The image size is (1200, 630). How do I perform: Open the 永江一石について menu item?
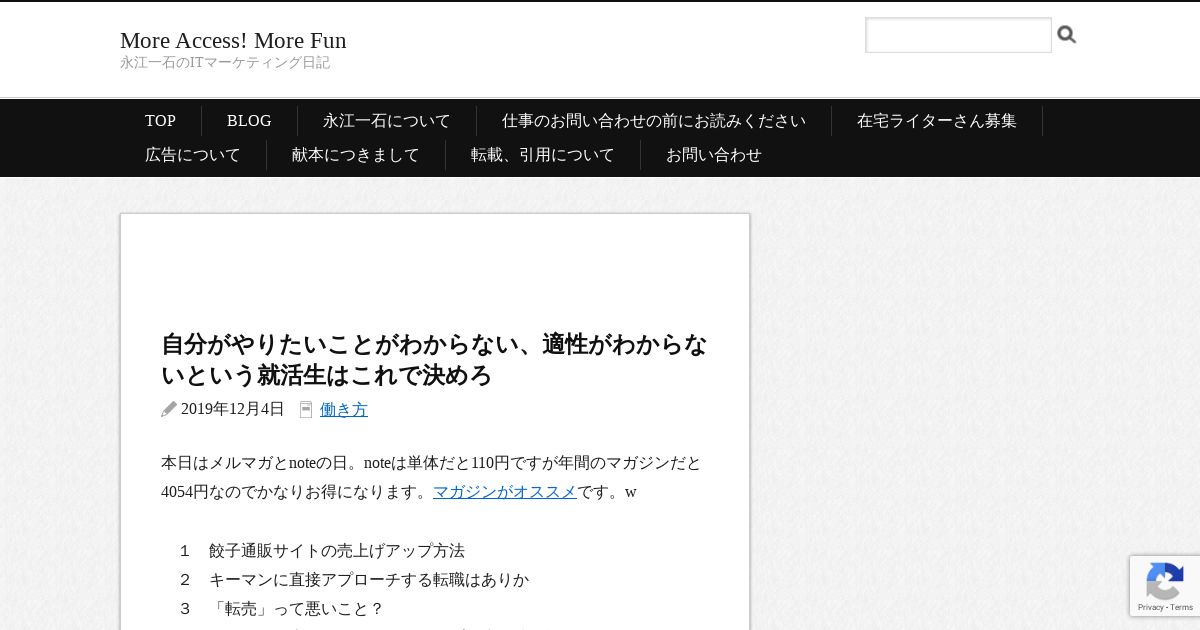click(x=387, y=121)
